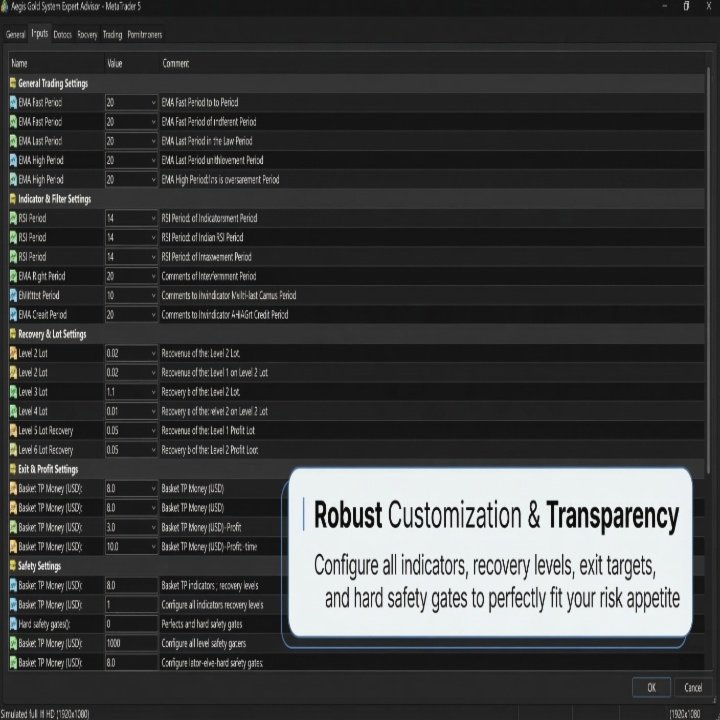720x720 pixels.
Task: Click the Indicator & Filter Settings section icon
Action: coord(13,199)
